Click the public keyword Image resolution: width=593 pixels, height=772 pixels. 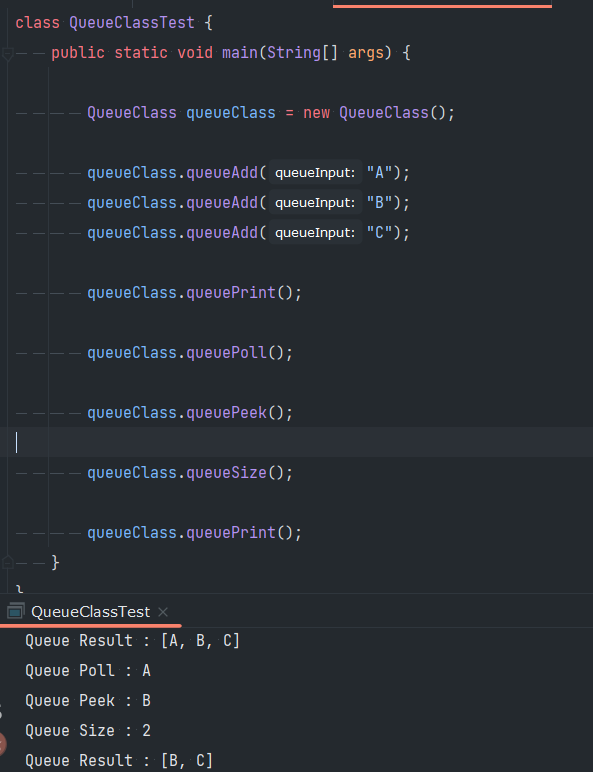78,53
